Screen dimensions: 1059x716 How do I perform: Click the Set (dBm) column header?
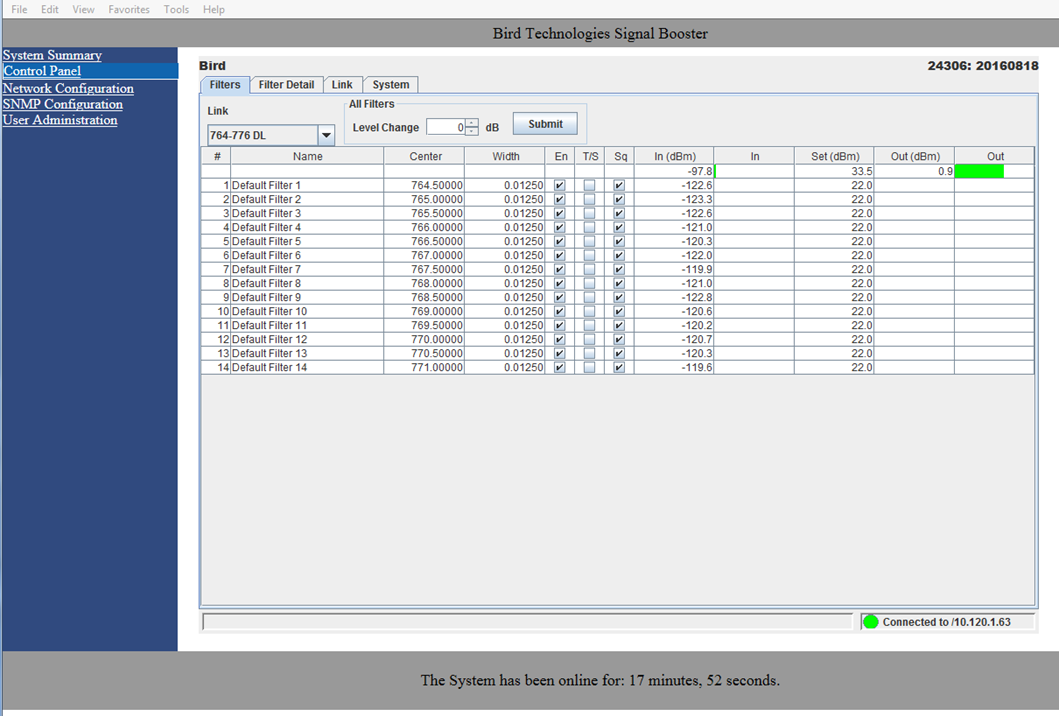[x=835, y=156]
